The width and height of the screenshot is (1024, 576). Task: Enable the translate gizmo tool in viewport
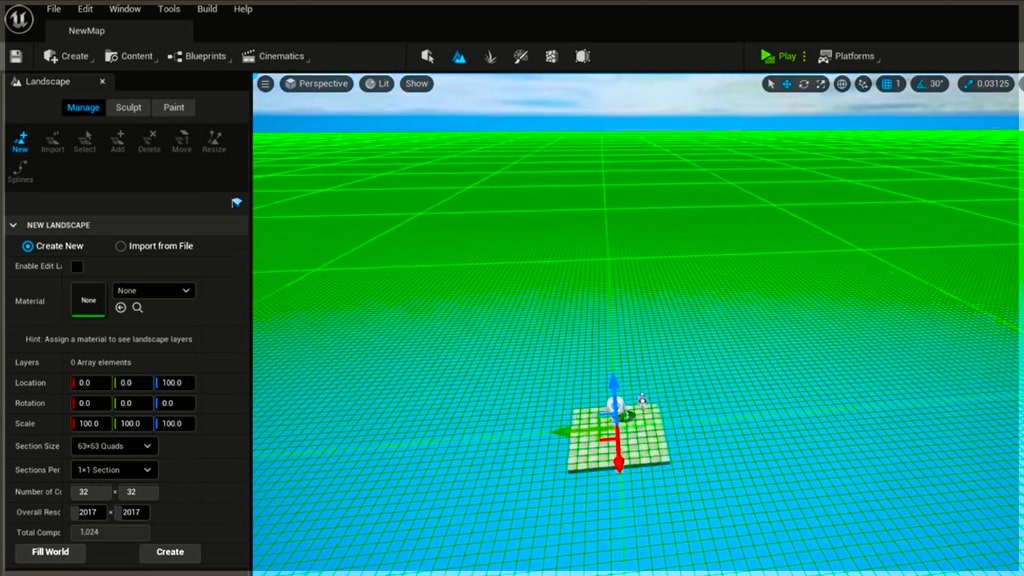coord(787,84)
